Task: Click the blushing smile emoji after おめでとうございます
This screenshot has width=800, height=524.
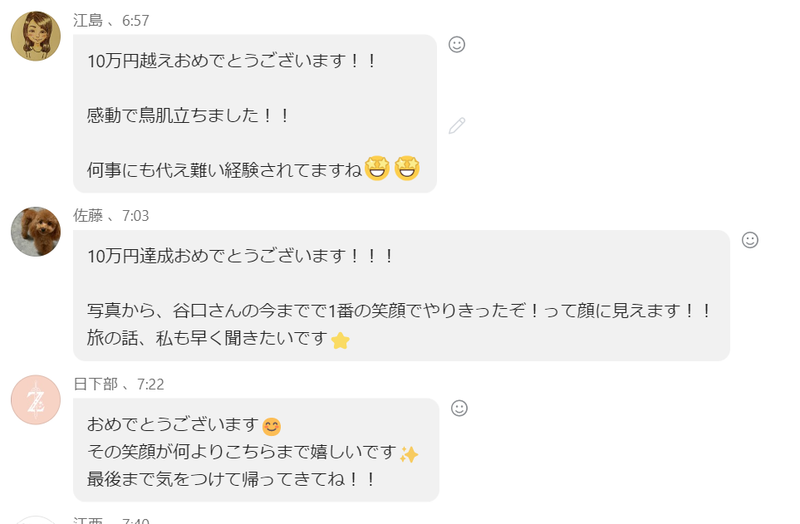Action: [x=271, y=427]
